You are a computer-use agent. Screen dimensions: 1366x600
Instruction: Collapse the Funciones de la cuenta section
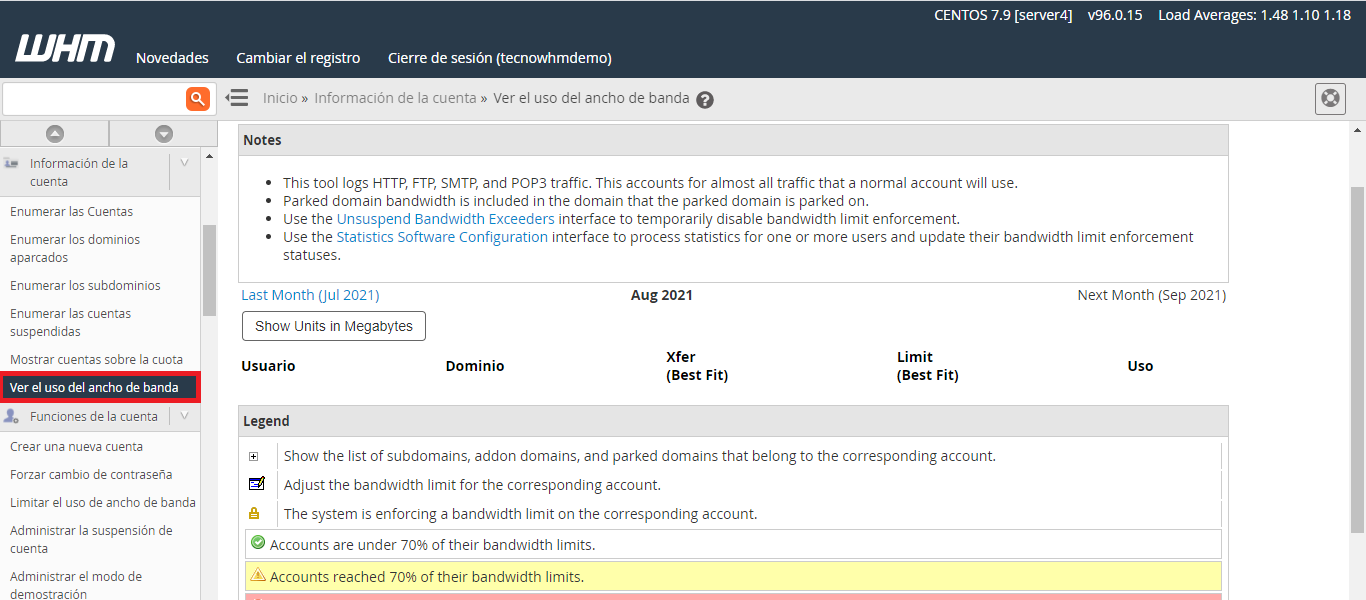tap(184, 416)
